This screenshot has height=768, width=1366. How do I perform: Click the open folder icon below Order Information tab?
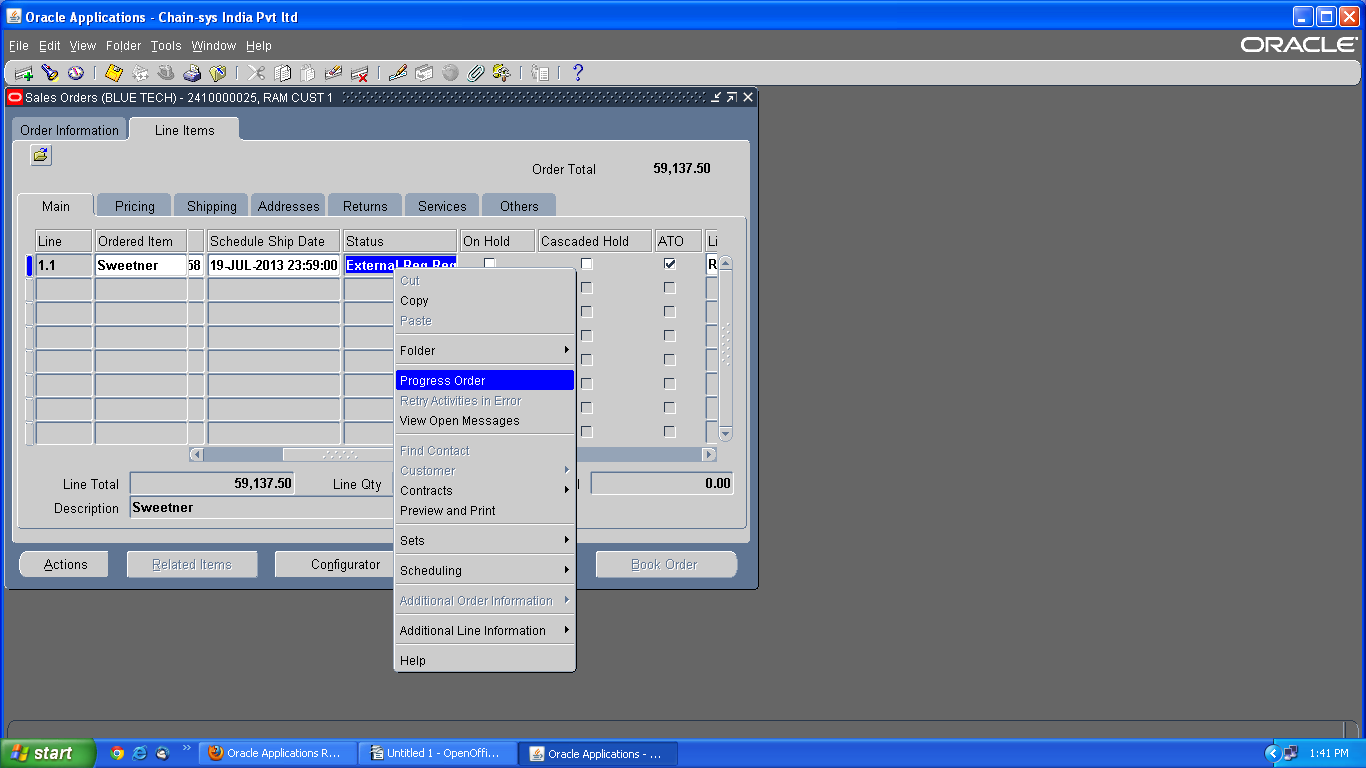(41, 155)
